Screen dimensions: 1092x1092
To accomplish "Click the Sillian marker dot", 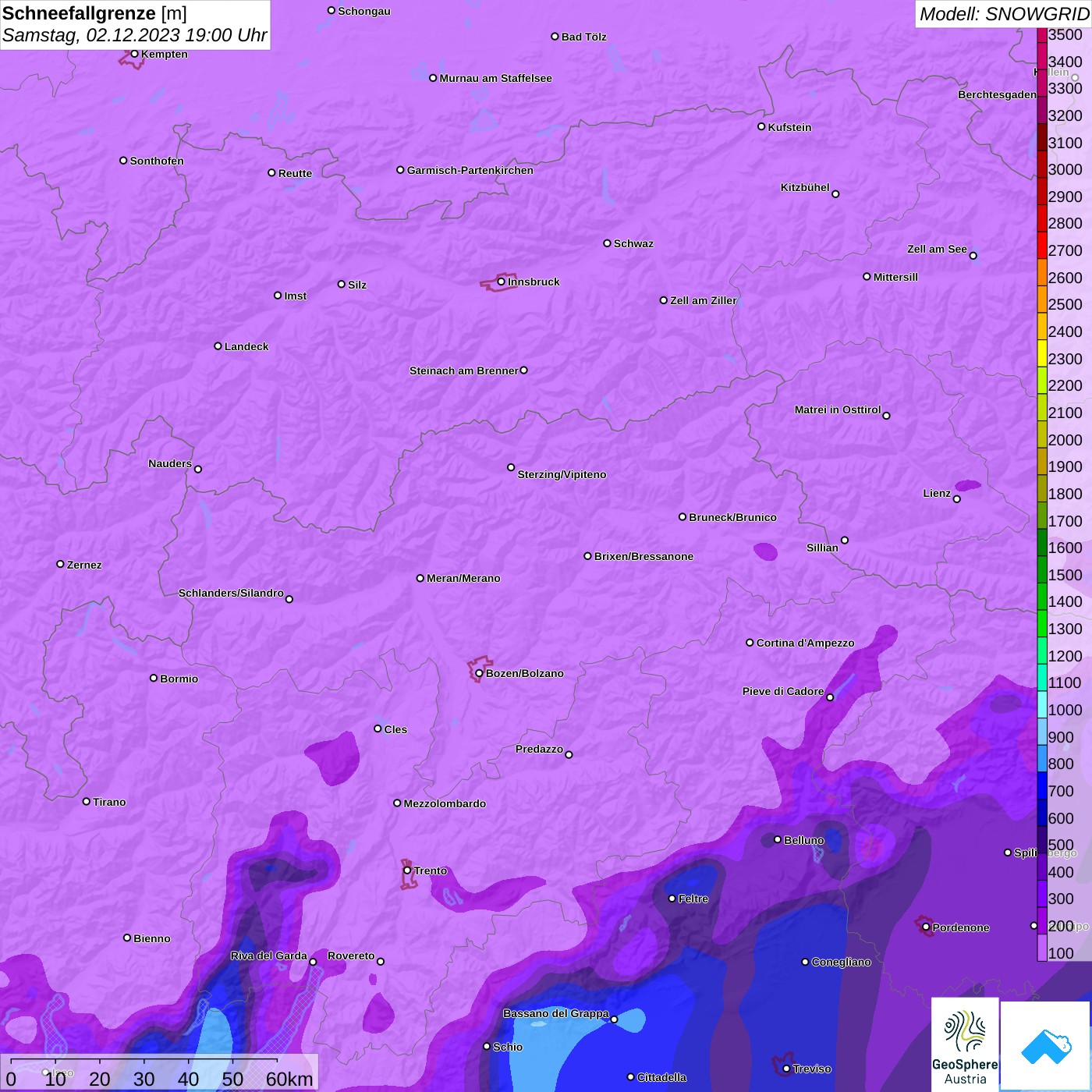I will pyautogui.click(x=845, y=540).
